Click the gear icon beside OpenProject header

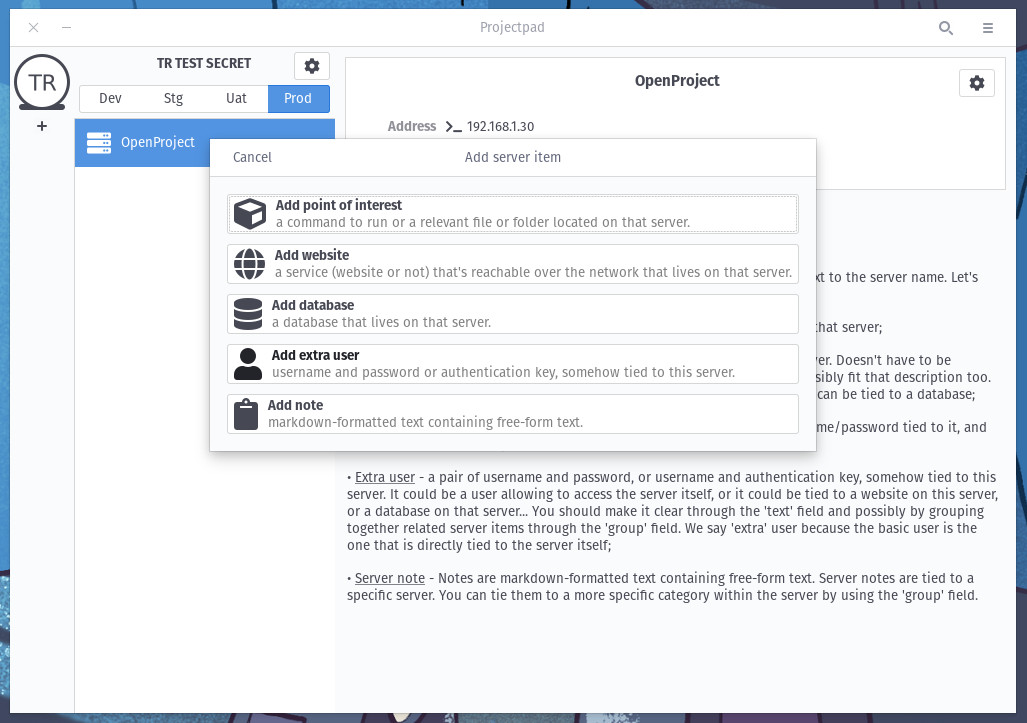coord(977,83)
